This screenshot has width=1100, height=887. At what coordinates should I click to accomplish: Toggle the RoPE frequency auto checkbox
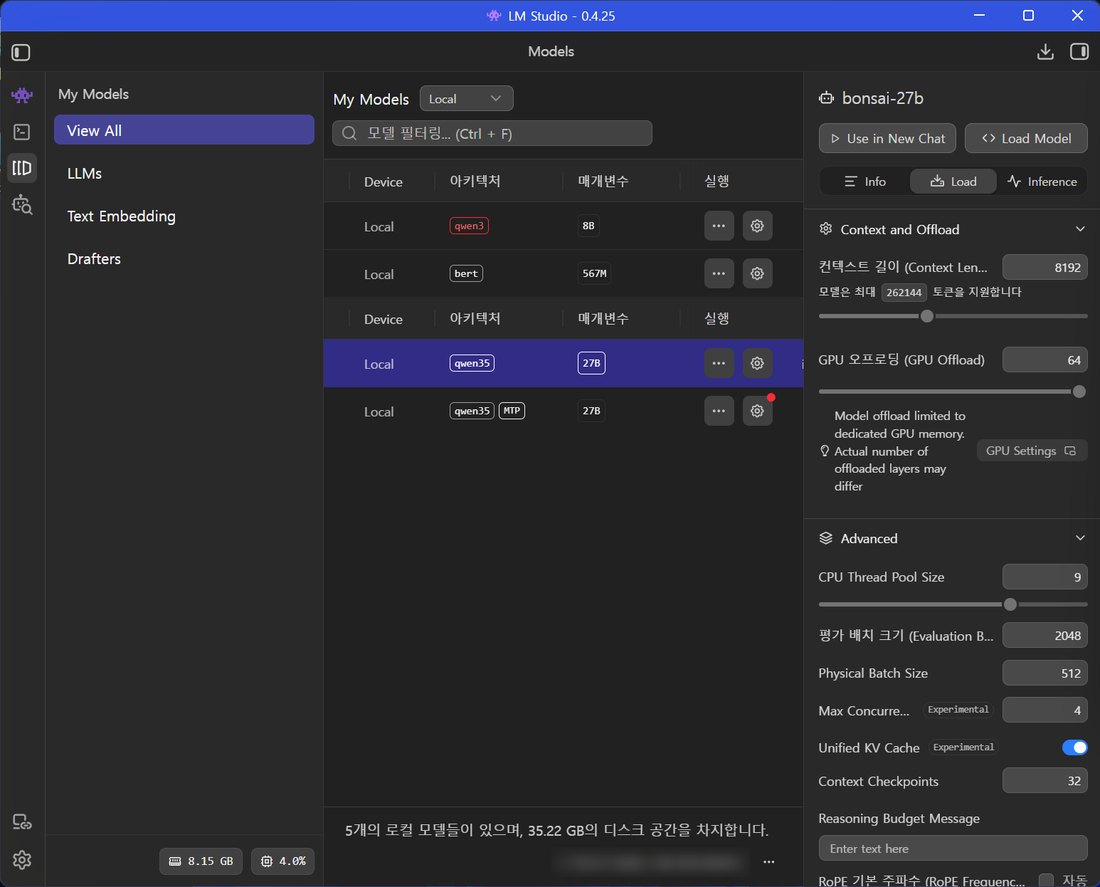click(1046, 880)
